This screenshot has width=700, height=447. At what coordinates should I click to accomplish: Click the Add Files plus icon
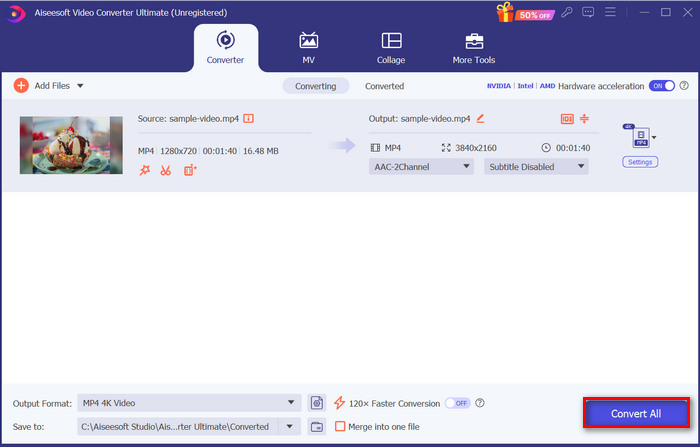click(x=21, y=85)
